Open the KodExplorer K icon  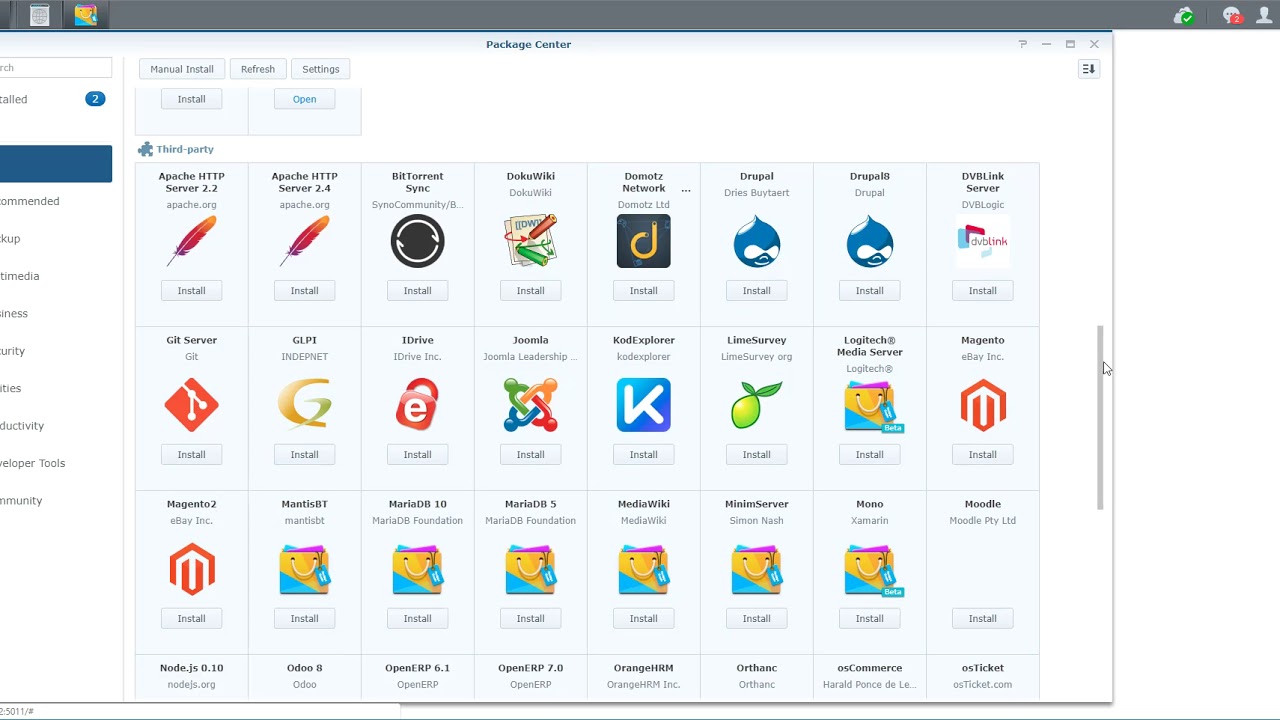click(x=643, y=405)
